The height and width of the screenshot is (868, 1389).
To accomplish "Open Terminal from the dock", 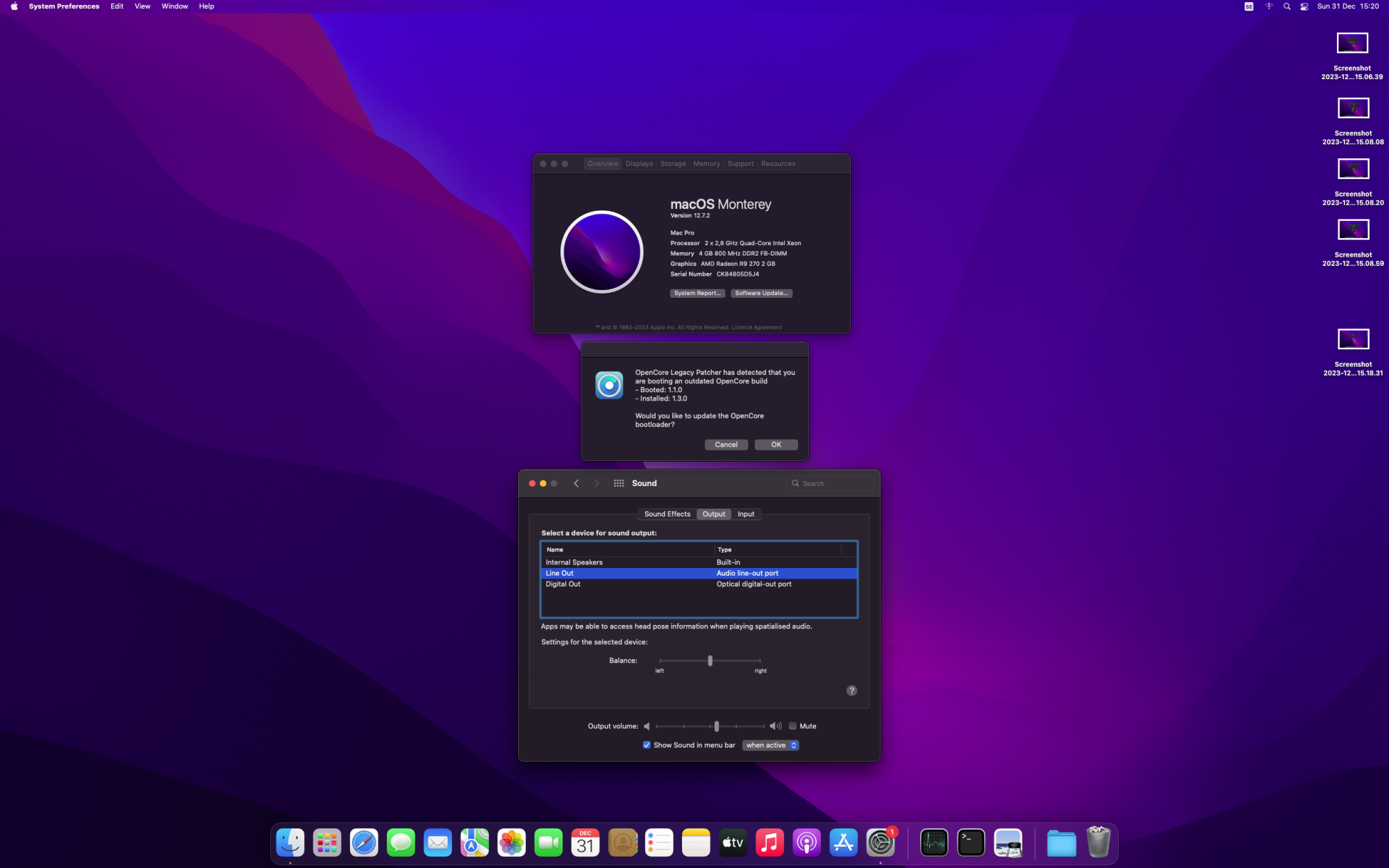I will 970,843.
